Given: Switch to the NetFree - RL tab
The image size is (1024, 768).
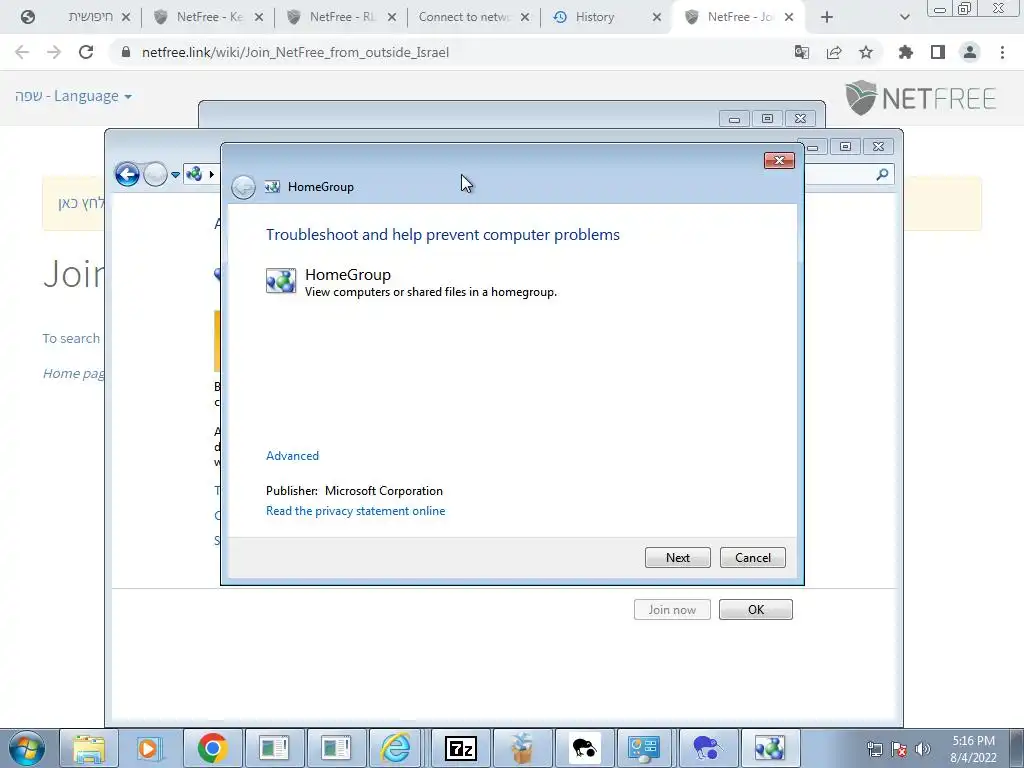Looking at the screenshot, I should [x=343, y=17].
